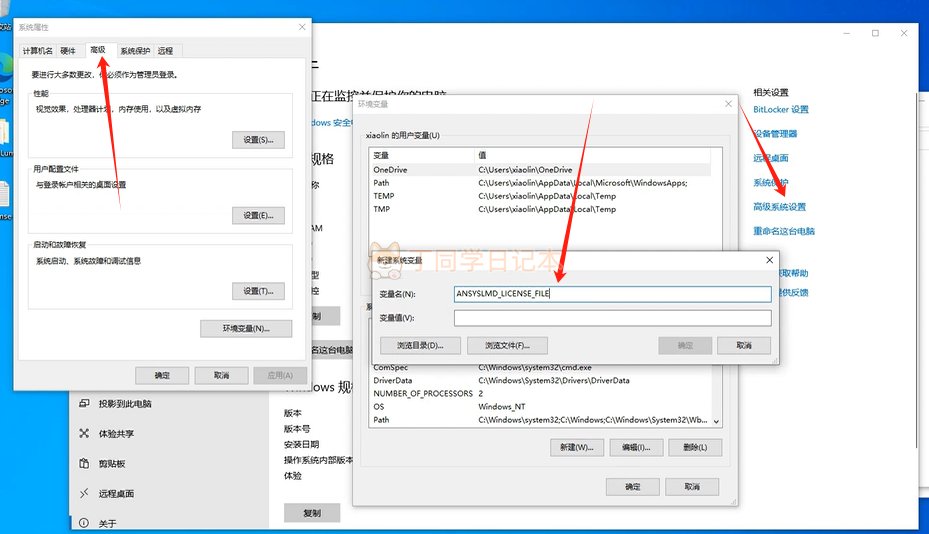Select the OneDrive user variable row
Screen dimensions: 929x534
pyautogui.click(x=540, y=170)
